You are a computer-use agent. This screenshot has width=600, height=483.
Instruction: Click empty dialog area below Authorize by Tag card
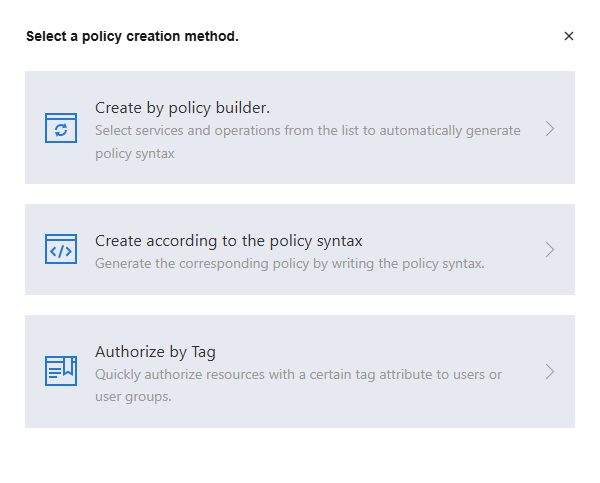pos(300,455)
